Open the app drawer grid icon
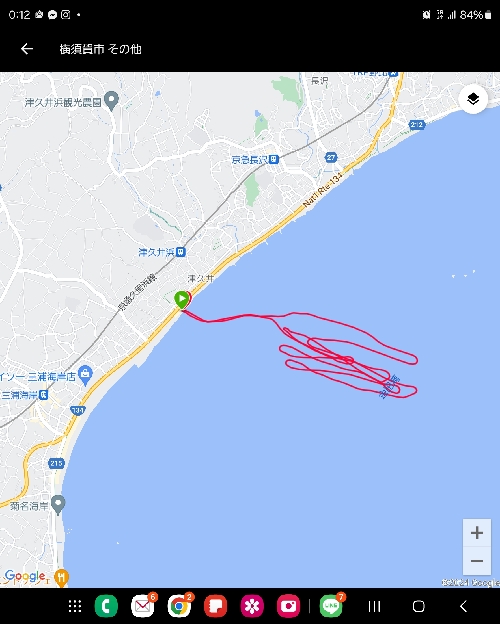Image resolution: width=500 pixels, height=624 pixels. (75, 606)
